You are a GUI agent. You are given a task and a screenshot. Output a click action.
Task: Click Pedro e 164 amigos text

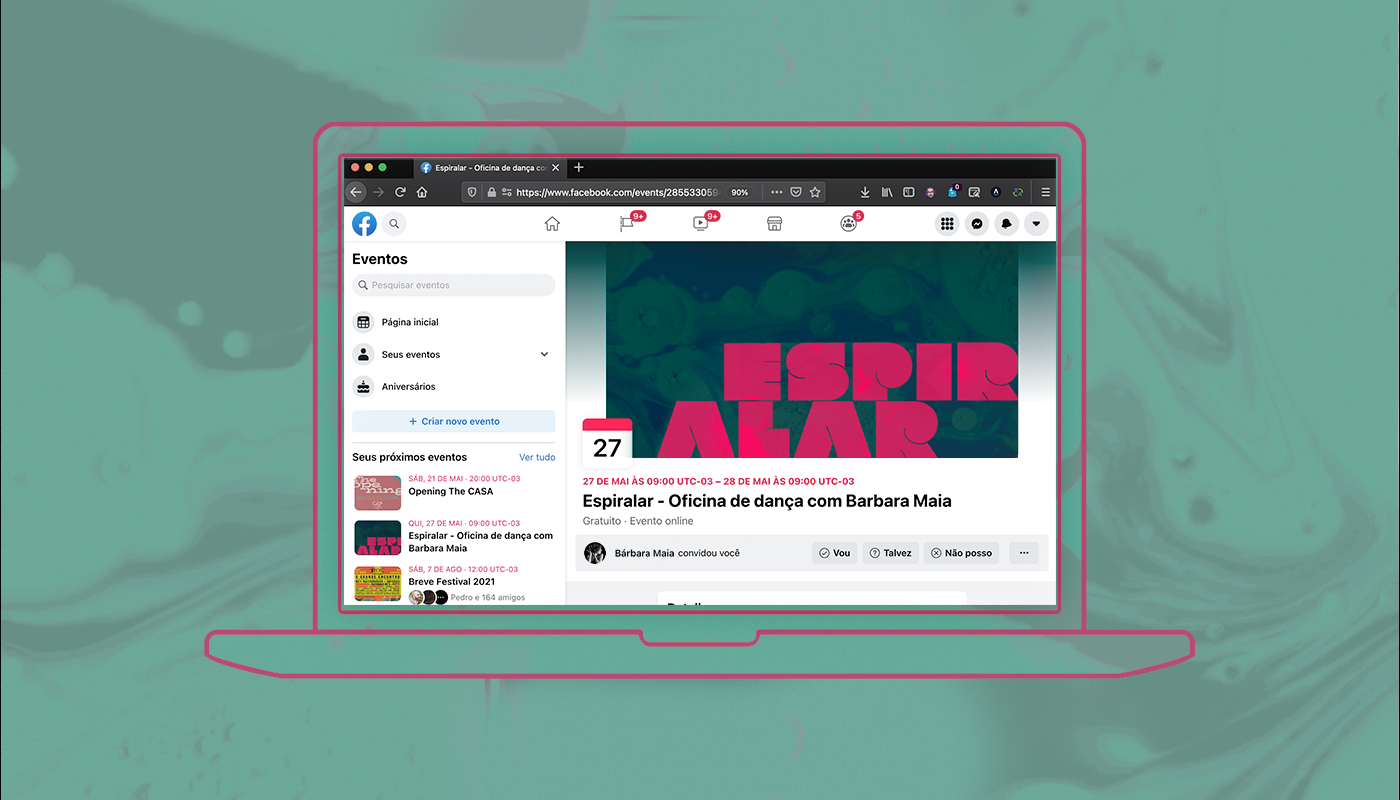pyautogui.click(x=487, y=597)
